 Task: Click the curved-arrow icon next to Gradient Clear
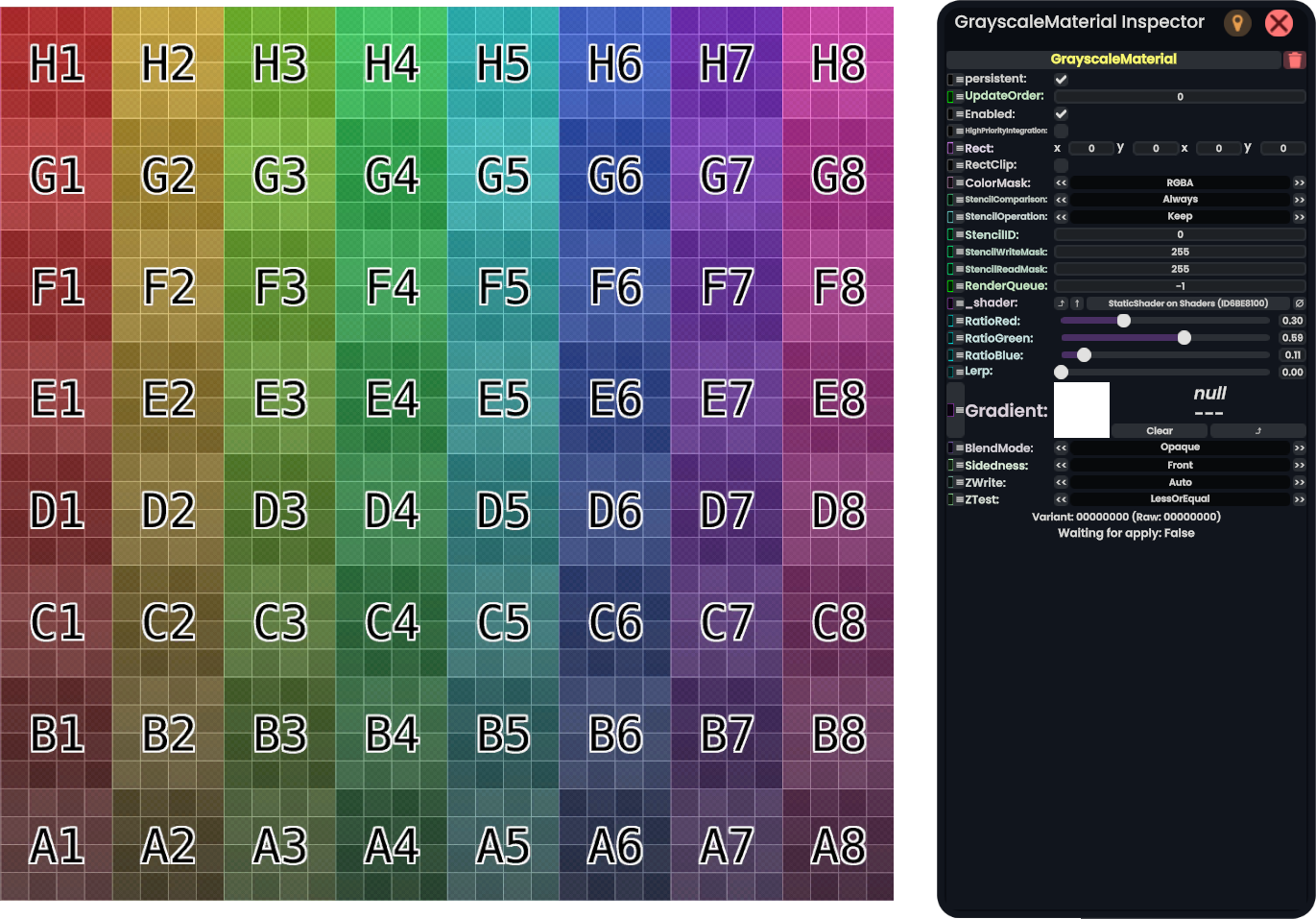click(x=1257, y=431)
